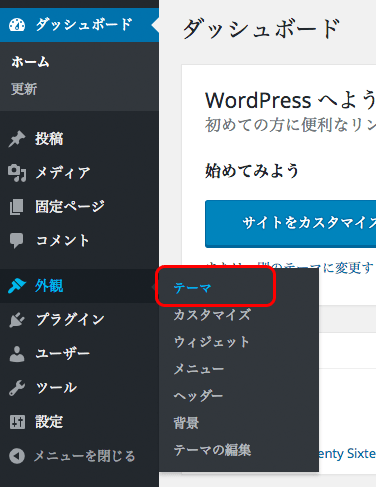Click the pushpin icon beside 投稿
376x487 pixels.
(17, 139)
